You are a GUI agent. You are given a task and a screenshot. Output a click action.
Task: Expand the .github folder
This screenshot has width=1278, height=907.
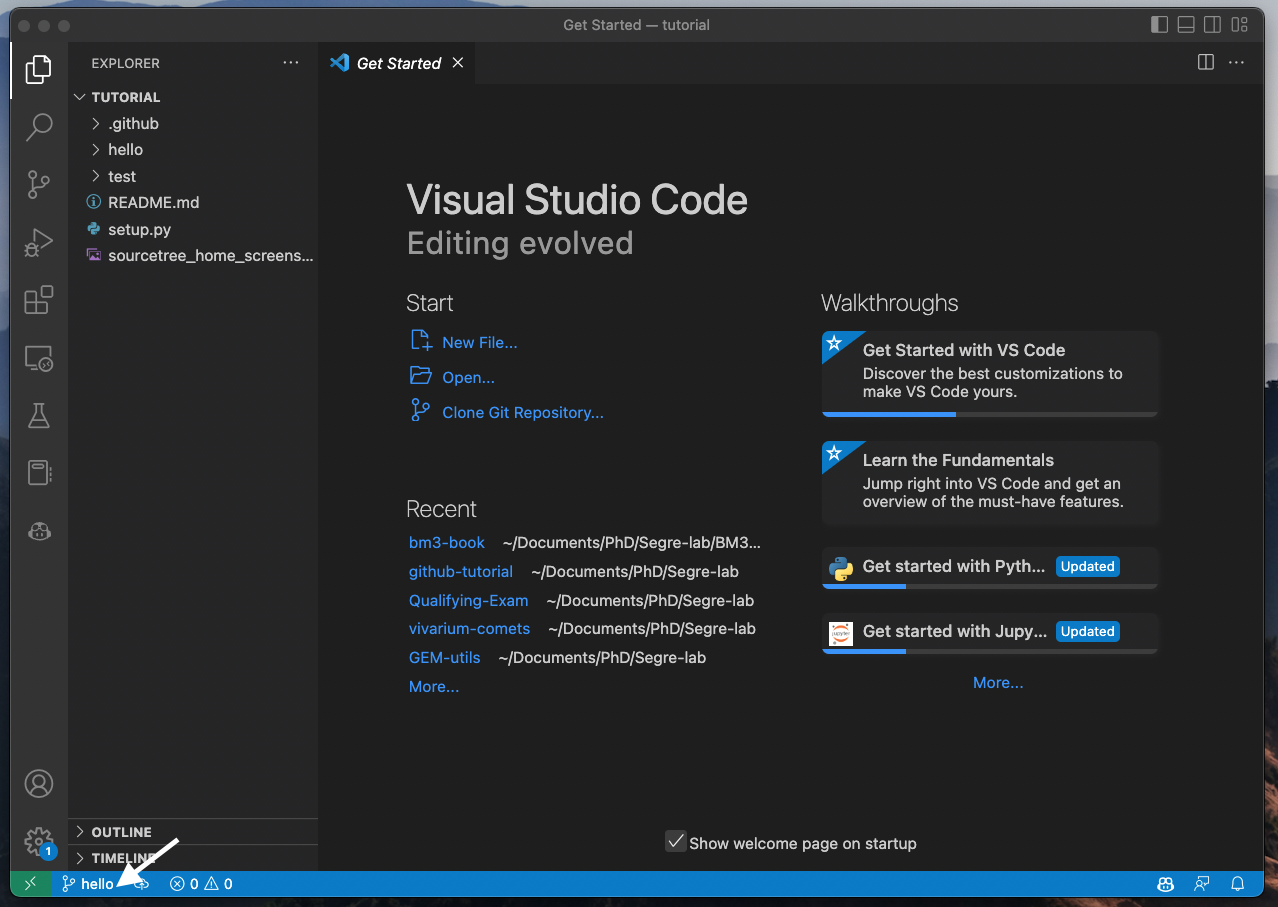(193, 123)
